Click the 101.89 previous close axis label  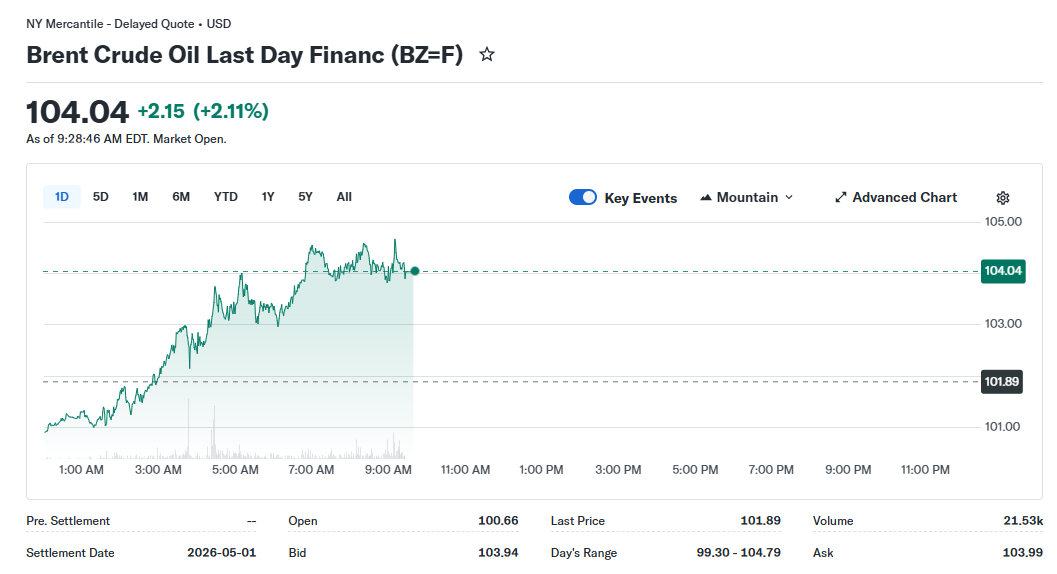(x=1001, y=381)
